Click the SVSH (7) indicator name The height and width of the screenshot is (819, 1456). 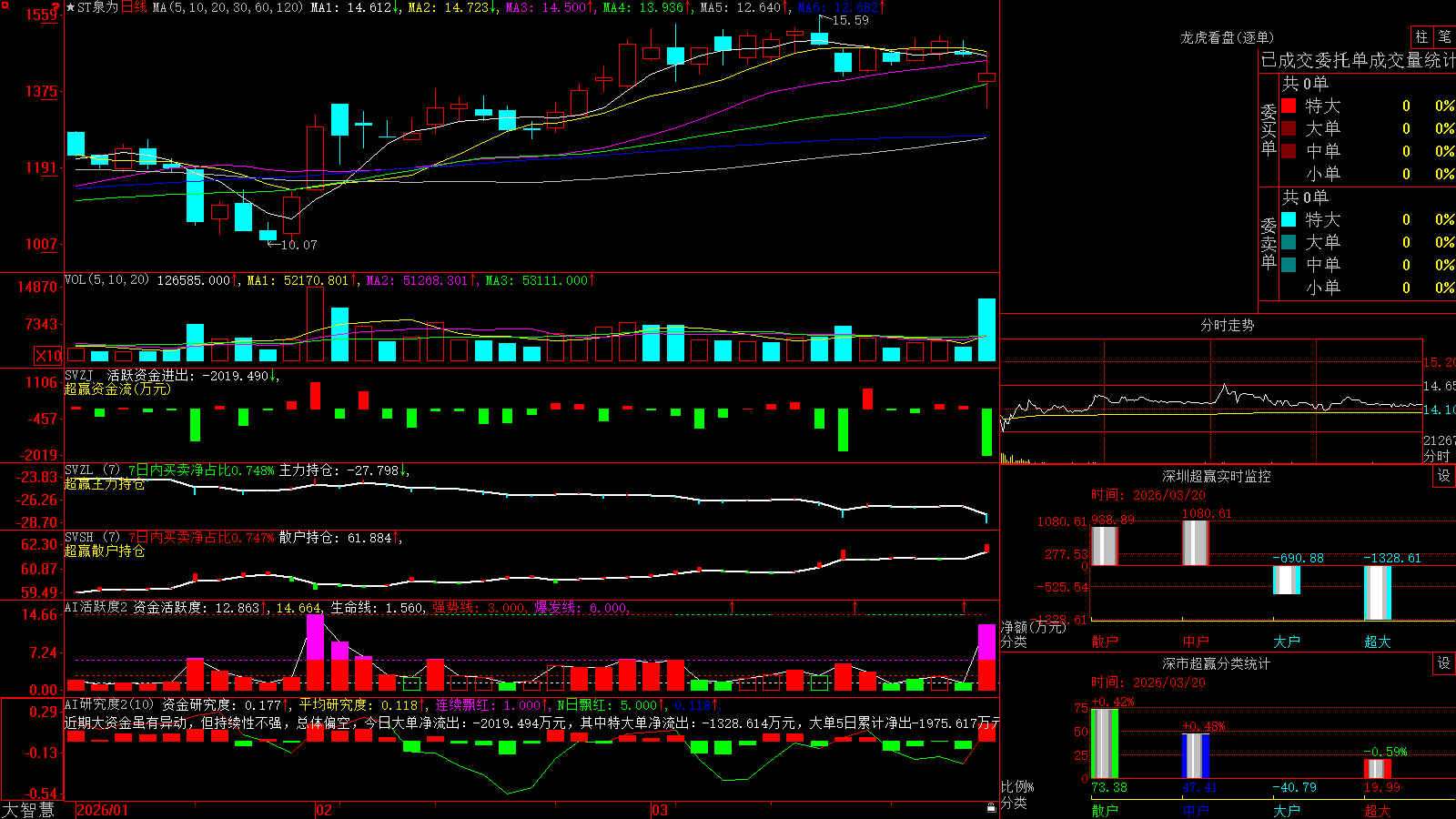pos(92,538)
